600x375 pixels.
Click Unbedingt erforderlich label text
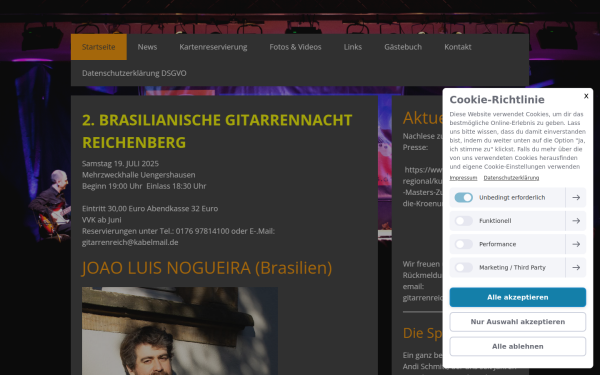tap(512, 197)
